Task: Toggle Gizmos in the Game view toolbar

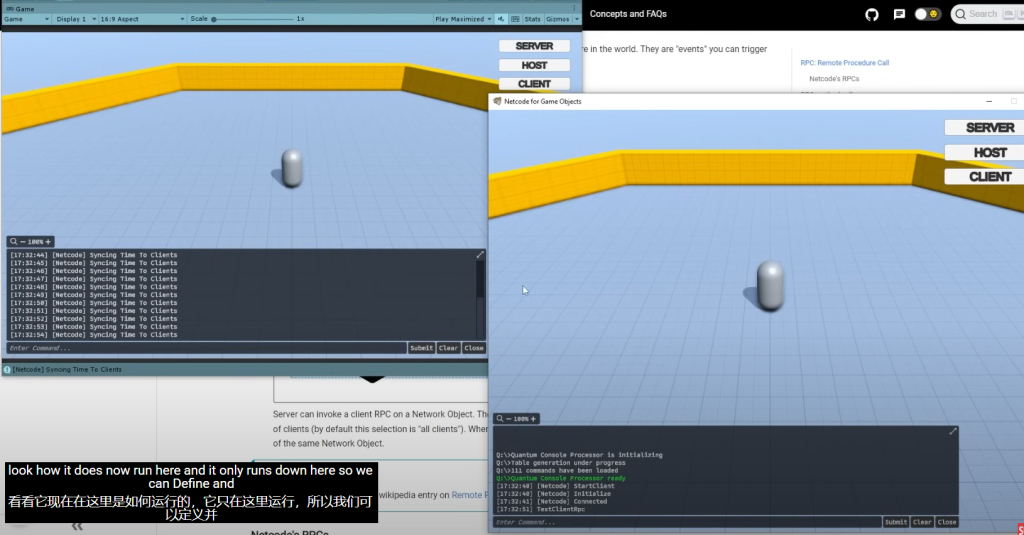Action: pos(557,19)
